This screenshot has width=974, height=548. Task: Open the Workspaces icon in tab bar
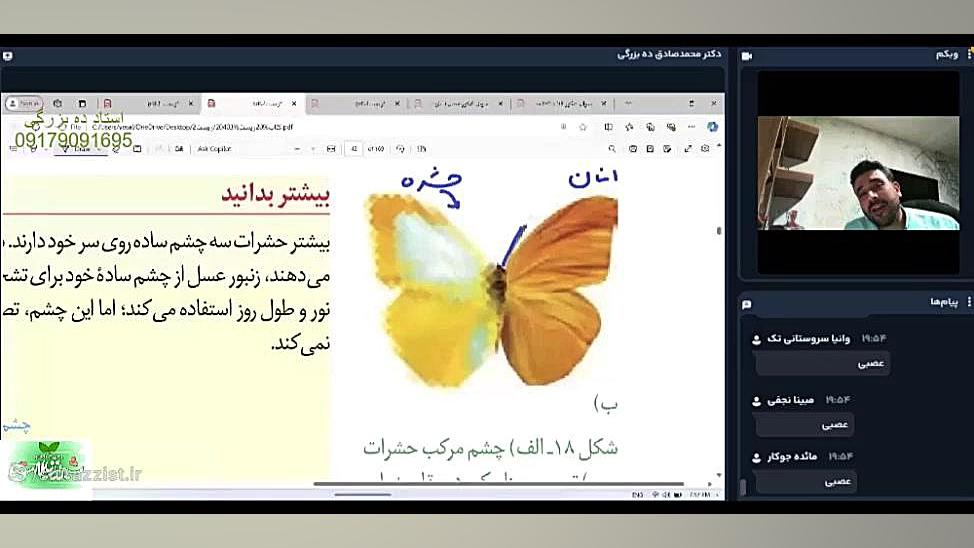coord(58,103)
